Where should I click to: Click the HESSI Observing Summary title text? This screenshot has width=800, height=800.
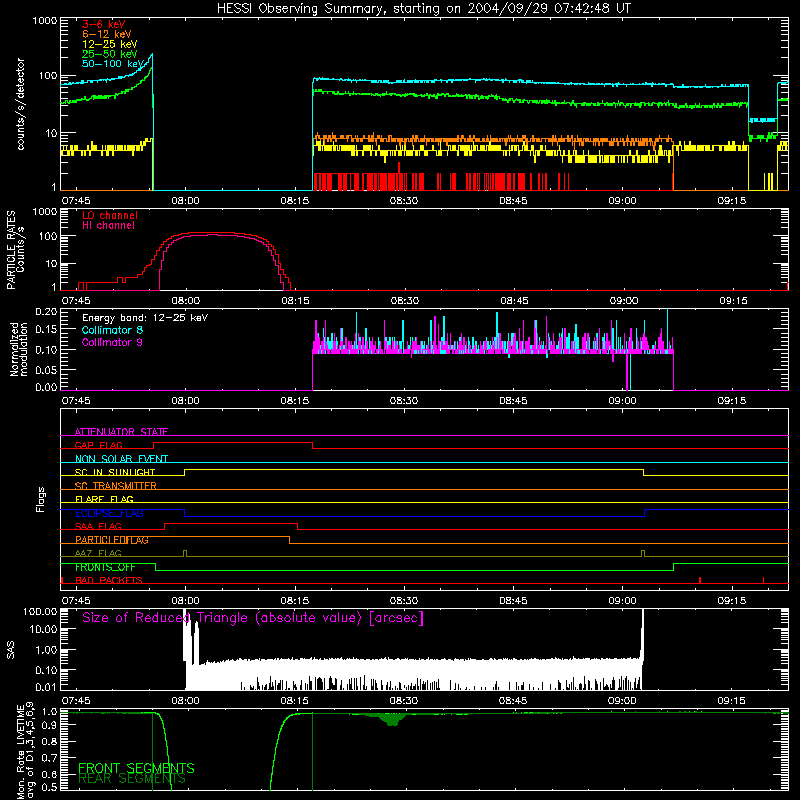click(423, 9)
